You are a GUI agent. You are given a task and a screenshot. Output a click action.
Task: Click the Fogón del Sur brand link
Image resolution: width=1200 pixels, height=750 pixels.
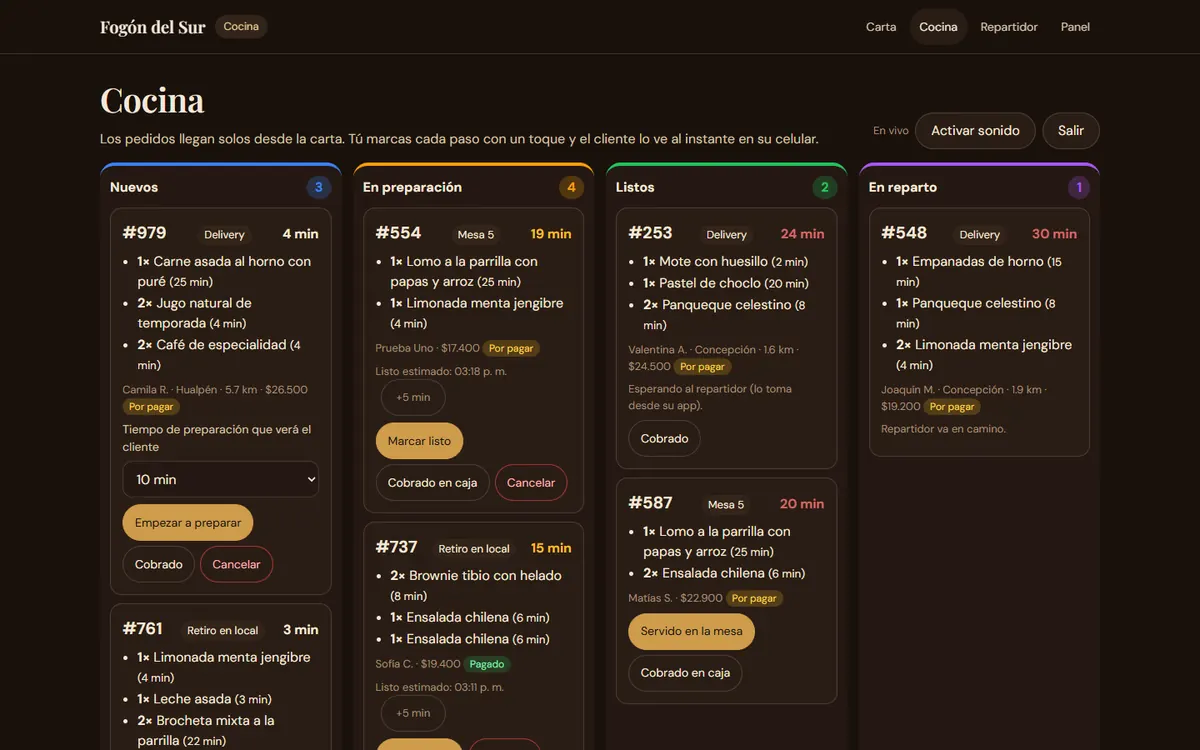click(x=153, y=27)
